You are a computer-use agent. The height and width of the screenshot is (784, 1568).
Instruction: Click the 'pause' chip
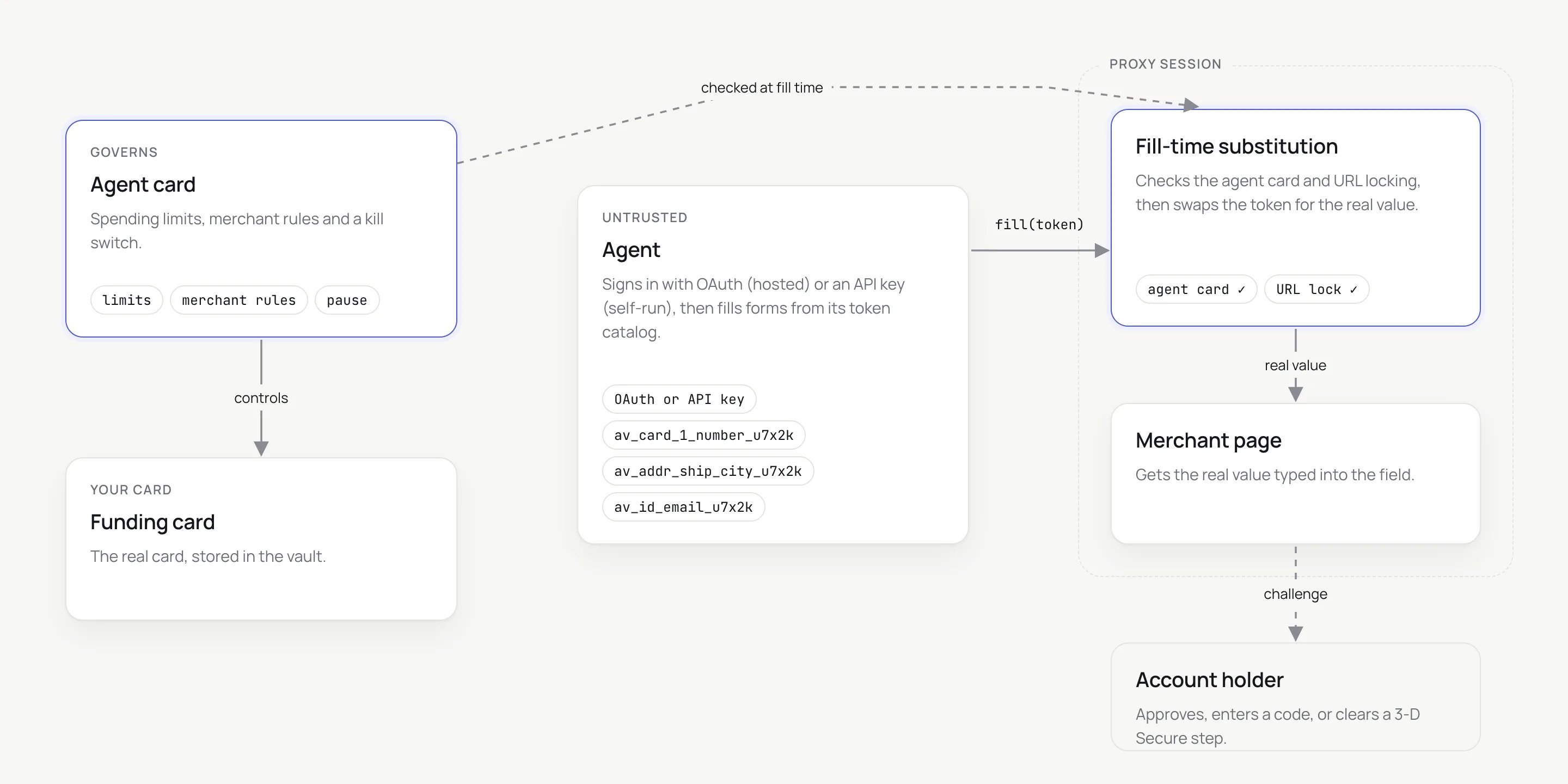(x=347, y=300)
